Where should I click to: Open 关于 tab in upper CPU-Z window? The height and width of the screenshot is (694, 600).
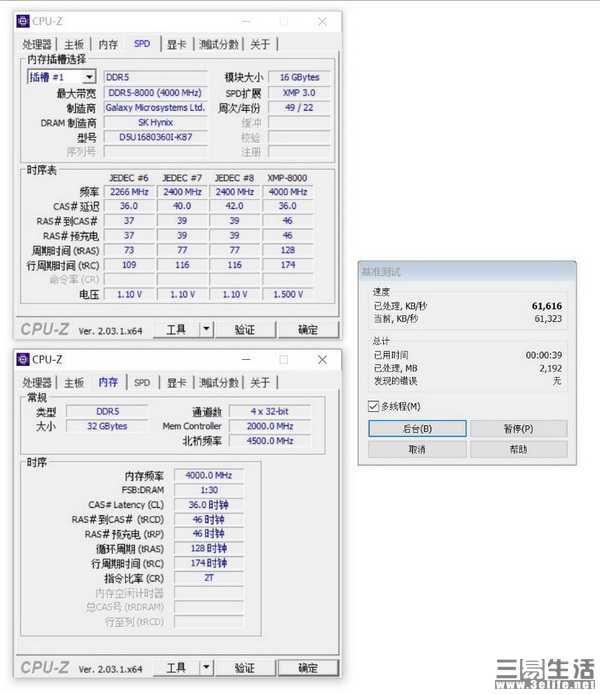click(x=260, y=44)
